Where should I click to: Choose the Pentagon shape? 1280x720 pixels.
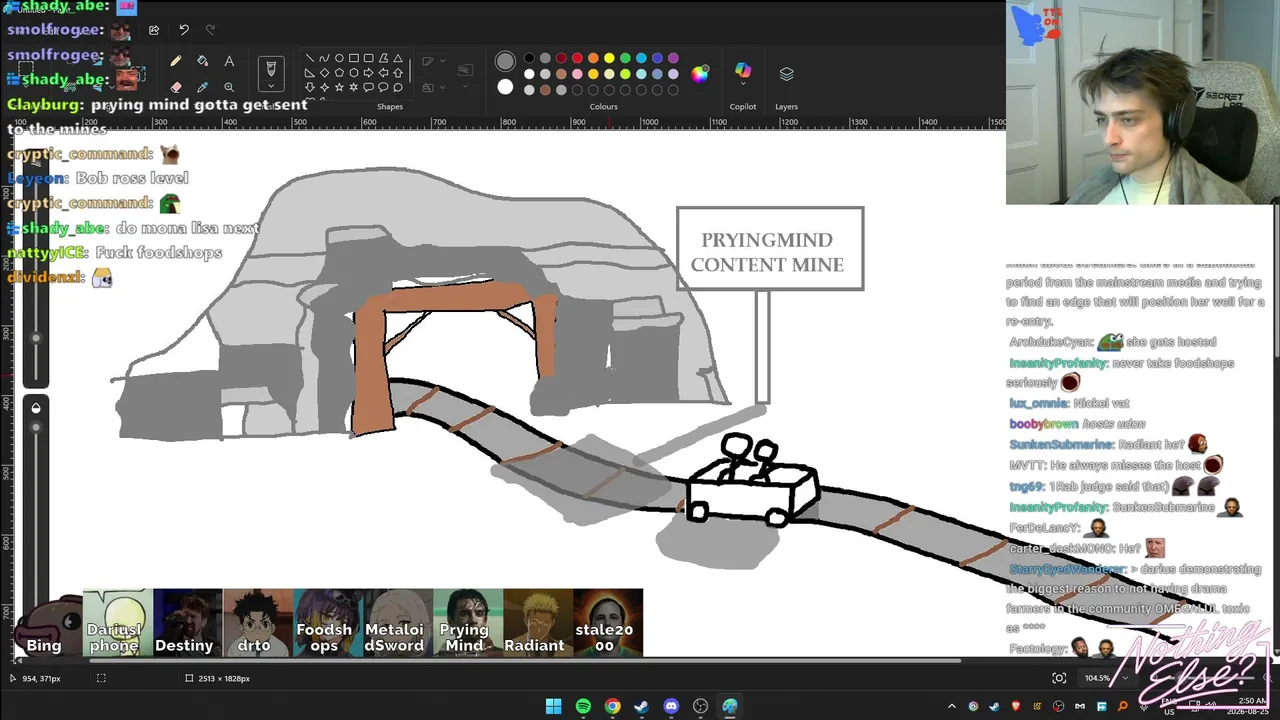click(x=339, y=73)
